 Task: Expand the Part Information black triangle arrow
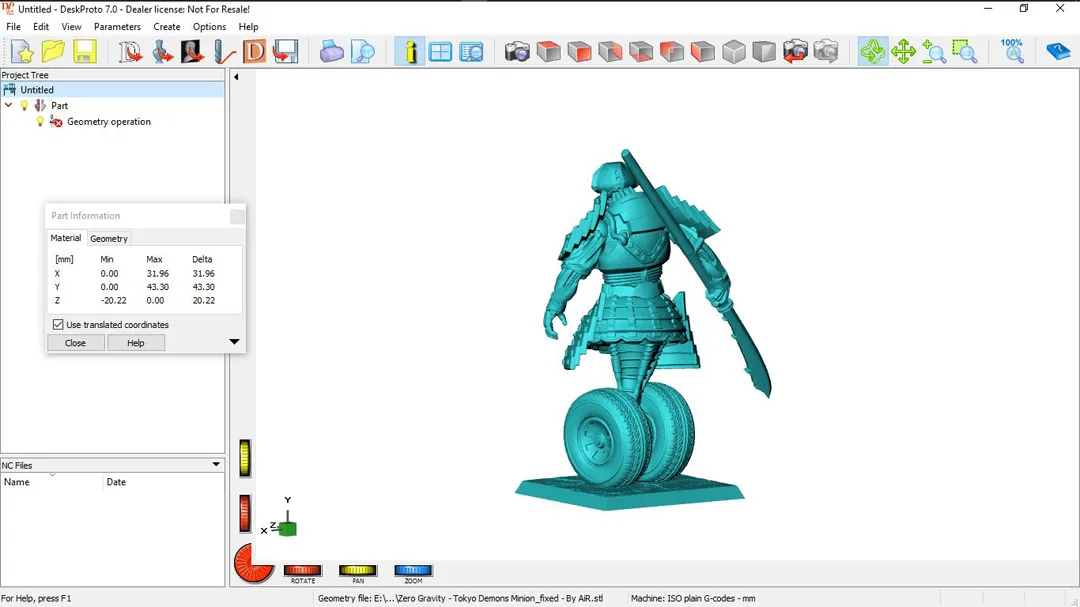tap(234, 342)
